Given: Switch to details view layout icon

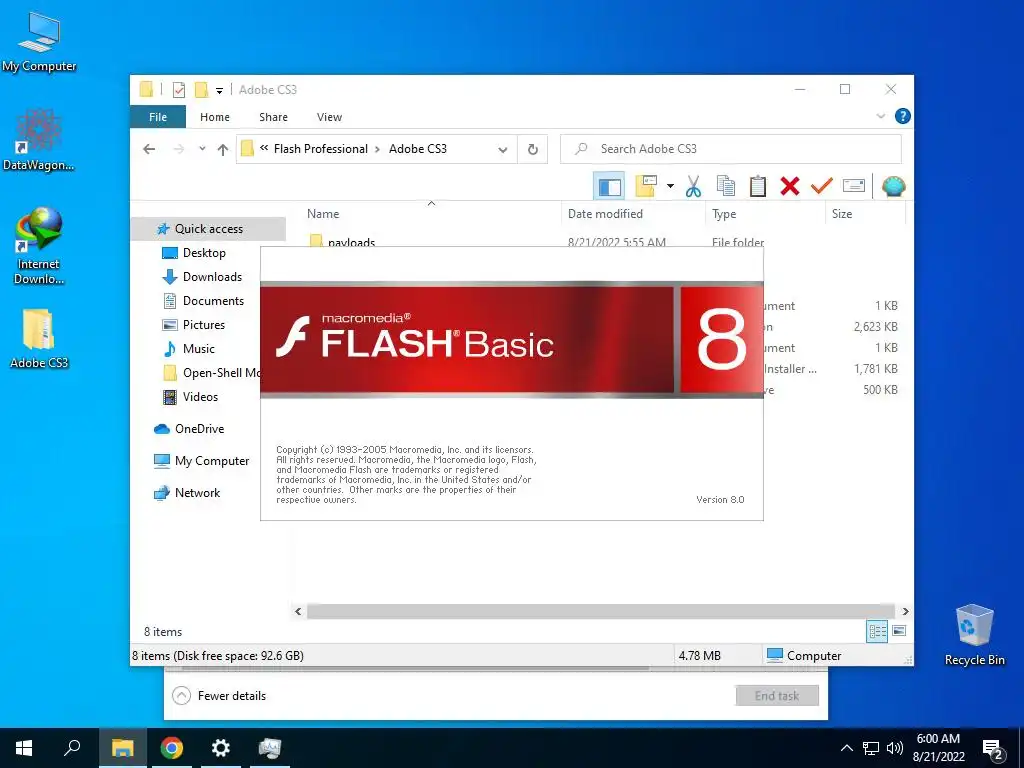Looking at the screenshot, I should pyautogui.click(x=877, y=631).
